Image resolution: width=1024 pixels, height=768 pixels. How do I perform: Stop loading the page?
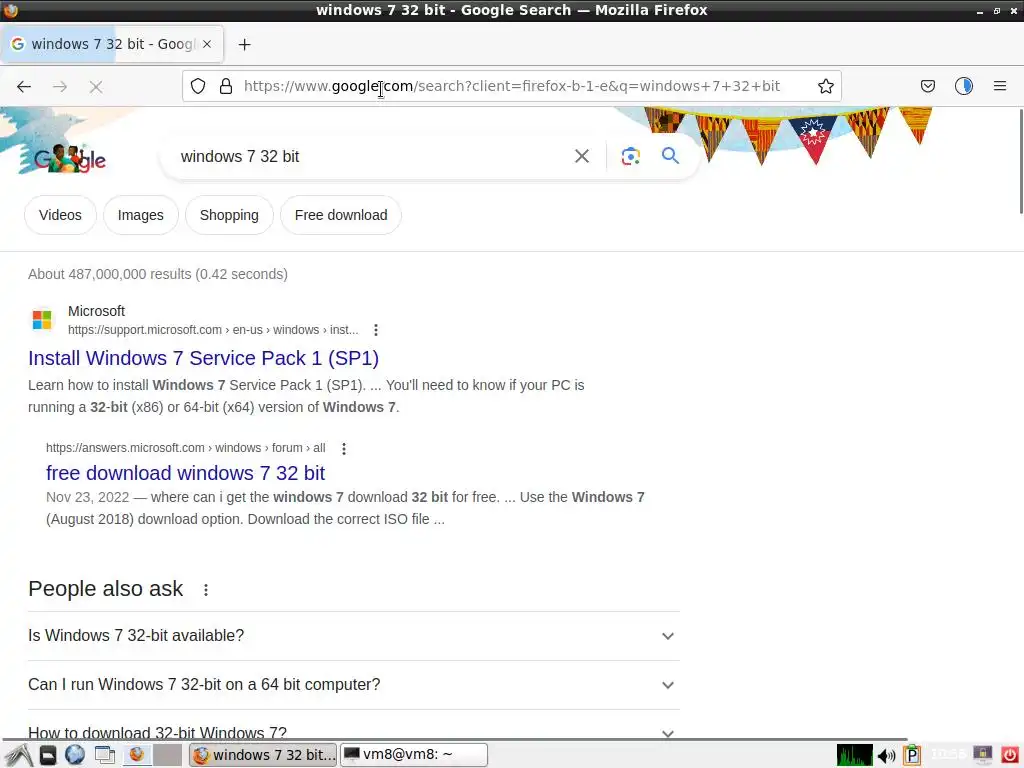point(96,86)
